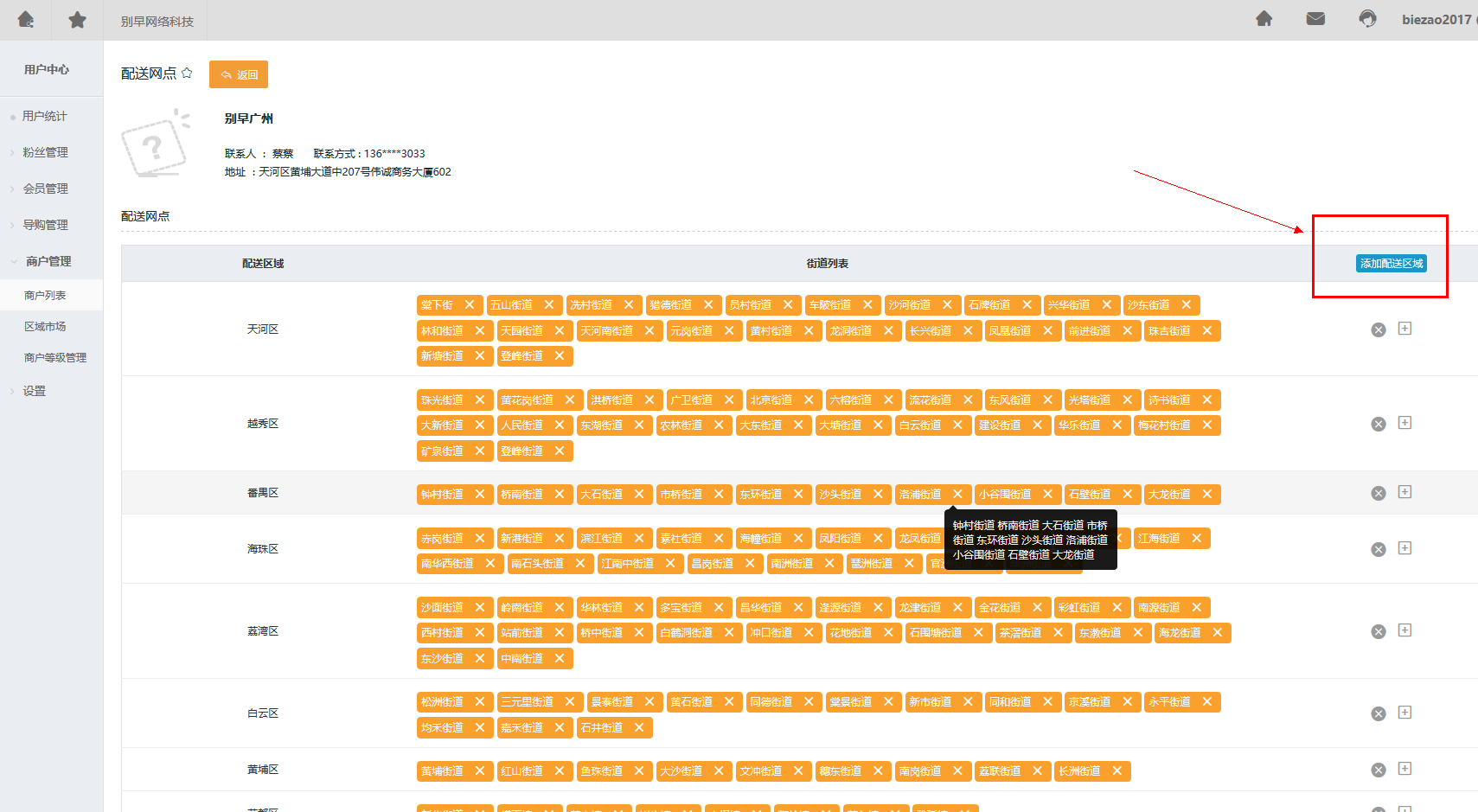Collapse the 商户管理 sidebar section
Viewport: 1478px width, 812px height.
click(x=48, y=261)
